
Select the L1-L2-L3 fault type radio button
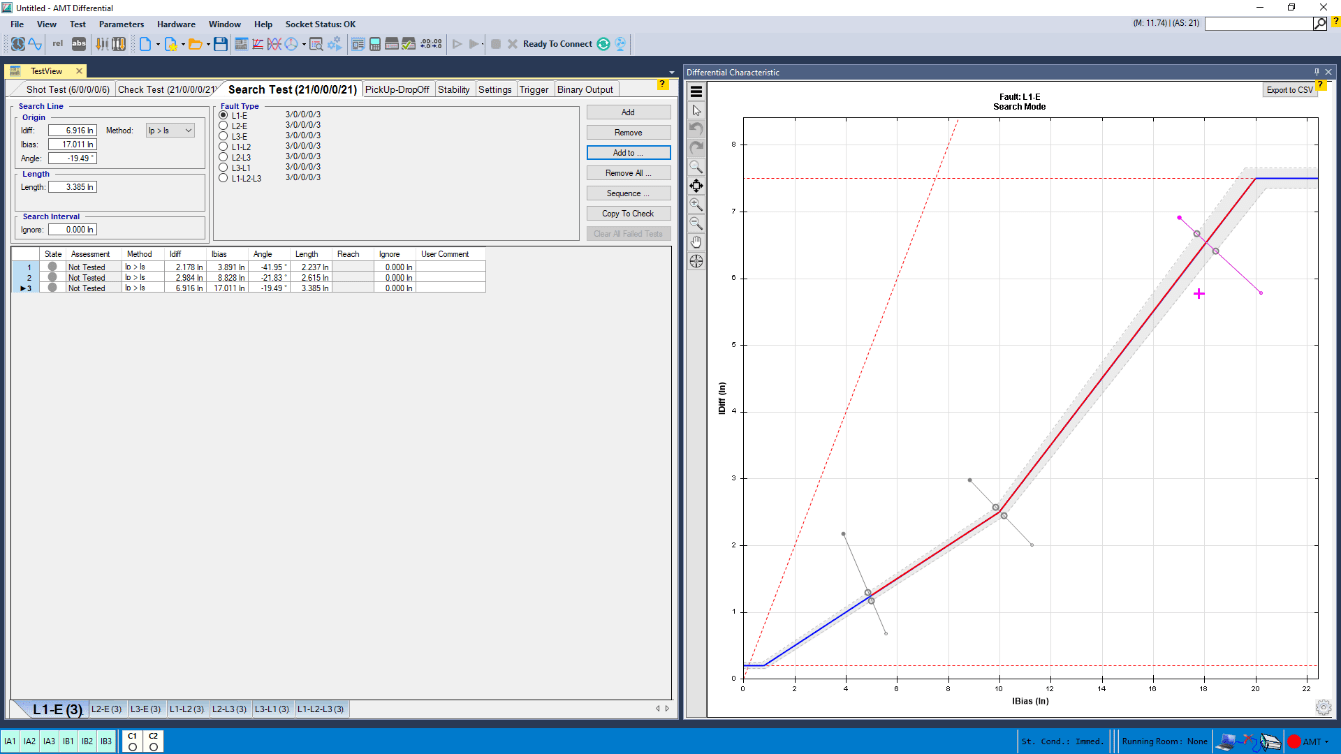(x=224, y=178)
